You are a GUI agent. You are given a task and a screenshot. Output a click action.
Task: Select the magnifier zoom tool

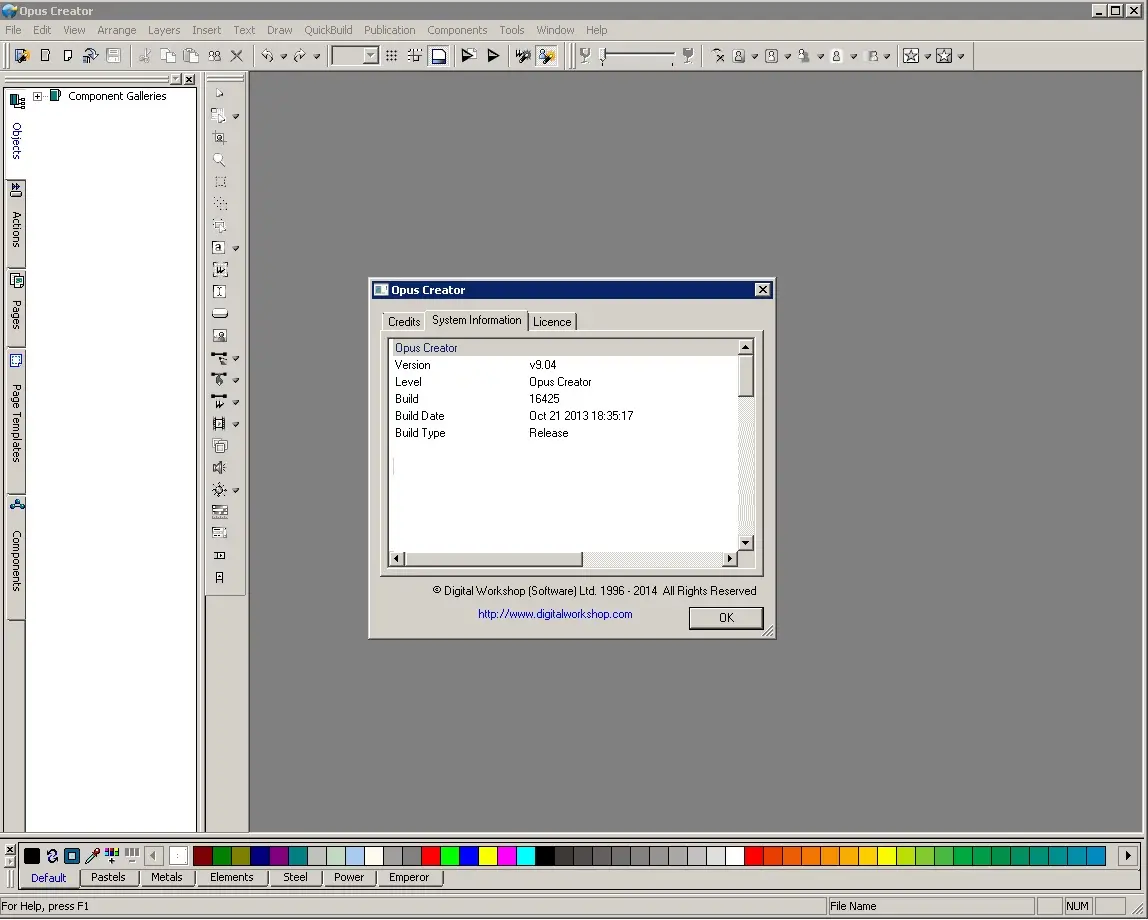(x=219, y=160)
